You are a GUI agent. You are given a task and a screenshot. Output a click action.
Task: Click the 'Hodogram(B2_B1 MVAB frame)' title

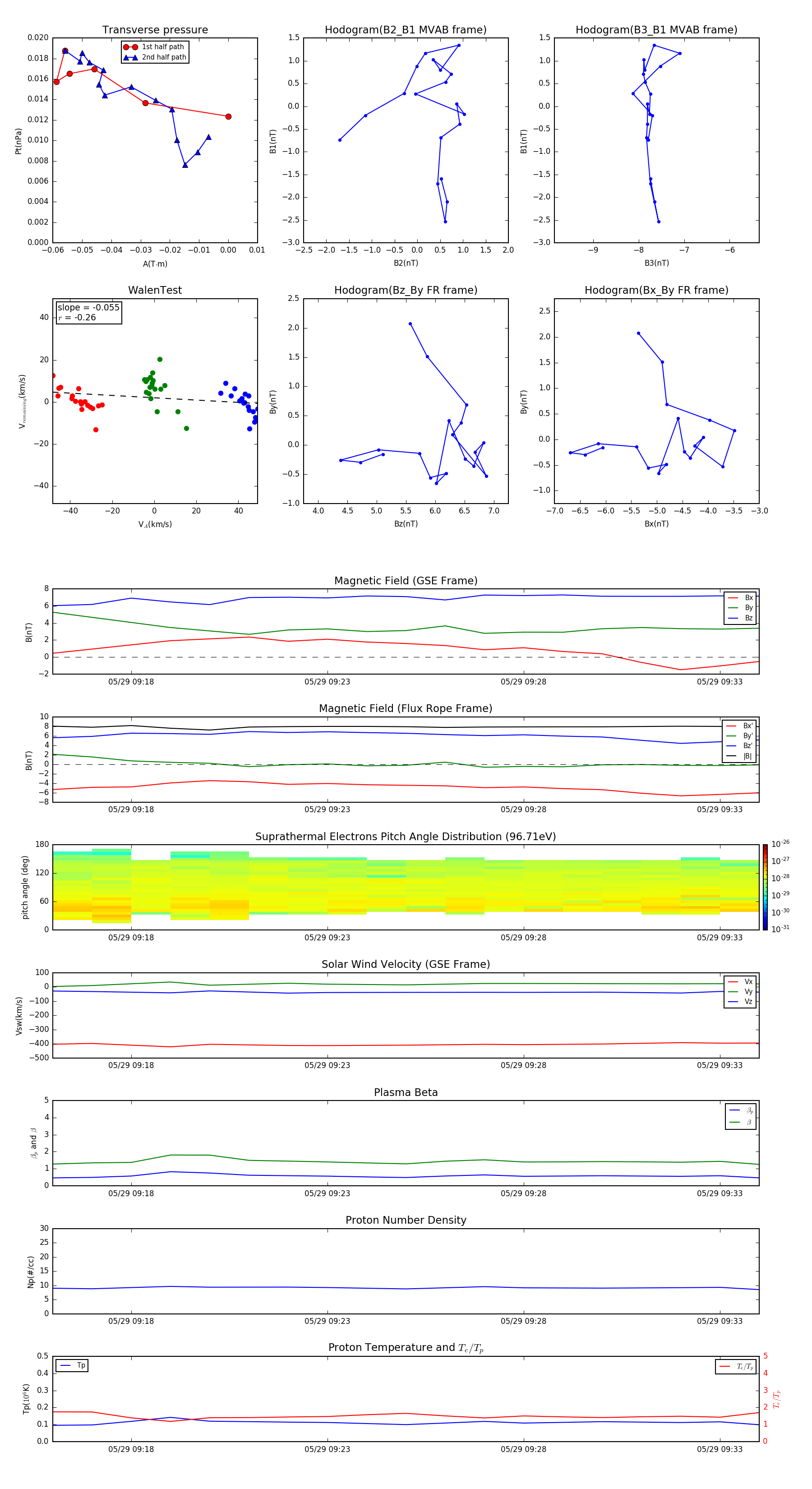[x=406, y=29]
